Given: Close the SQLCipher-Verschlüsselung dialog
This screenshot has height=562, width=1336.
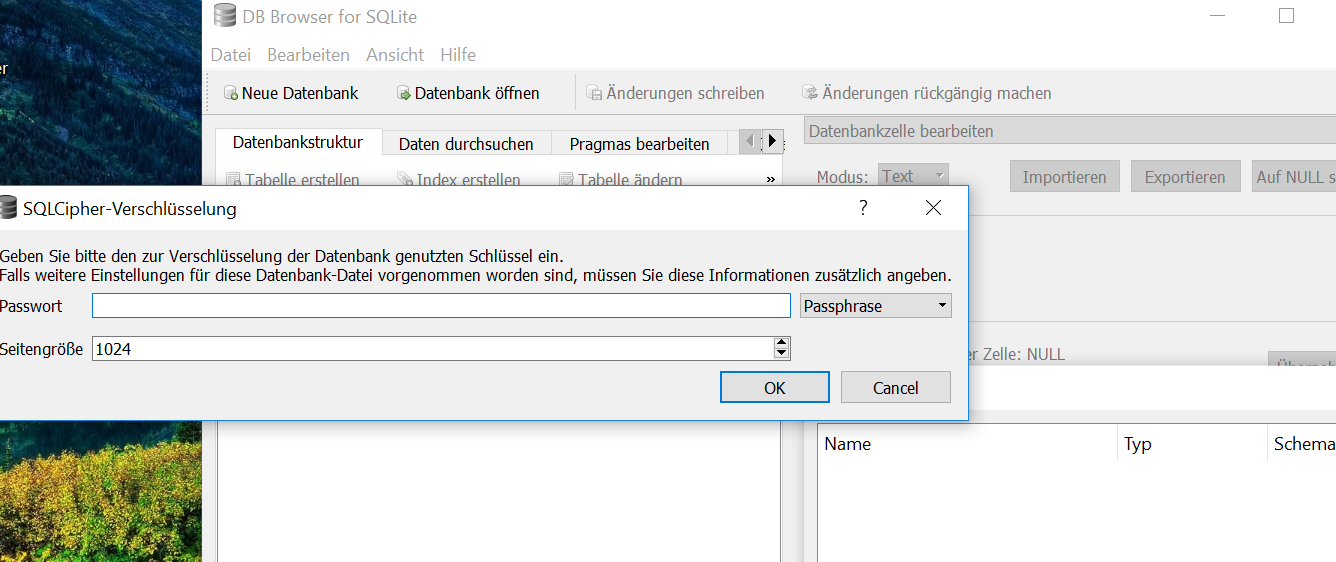Looking at the screenshot, I should click(933, 207).
